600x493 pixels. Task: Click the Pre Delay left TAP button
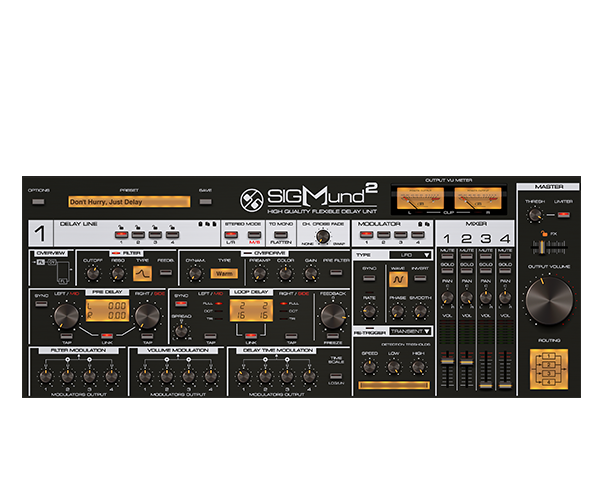tap(67, 336)
